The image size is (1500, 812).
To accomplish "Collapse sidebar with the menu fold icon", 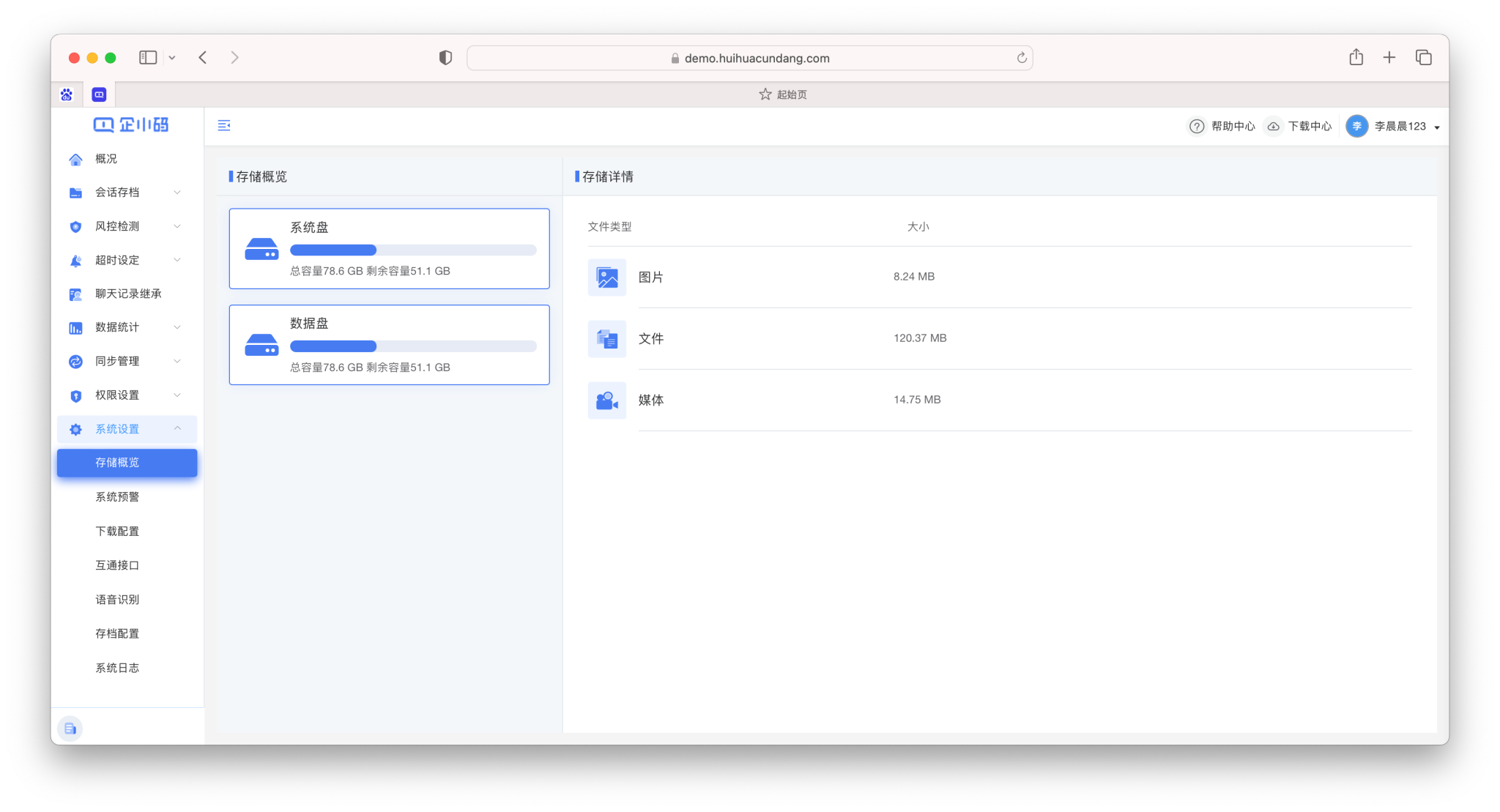I will [x=224, y=126].
